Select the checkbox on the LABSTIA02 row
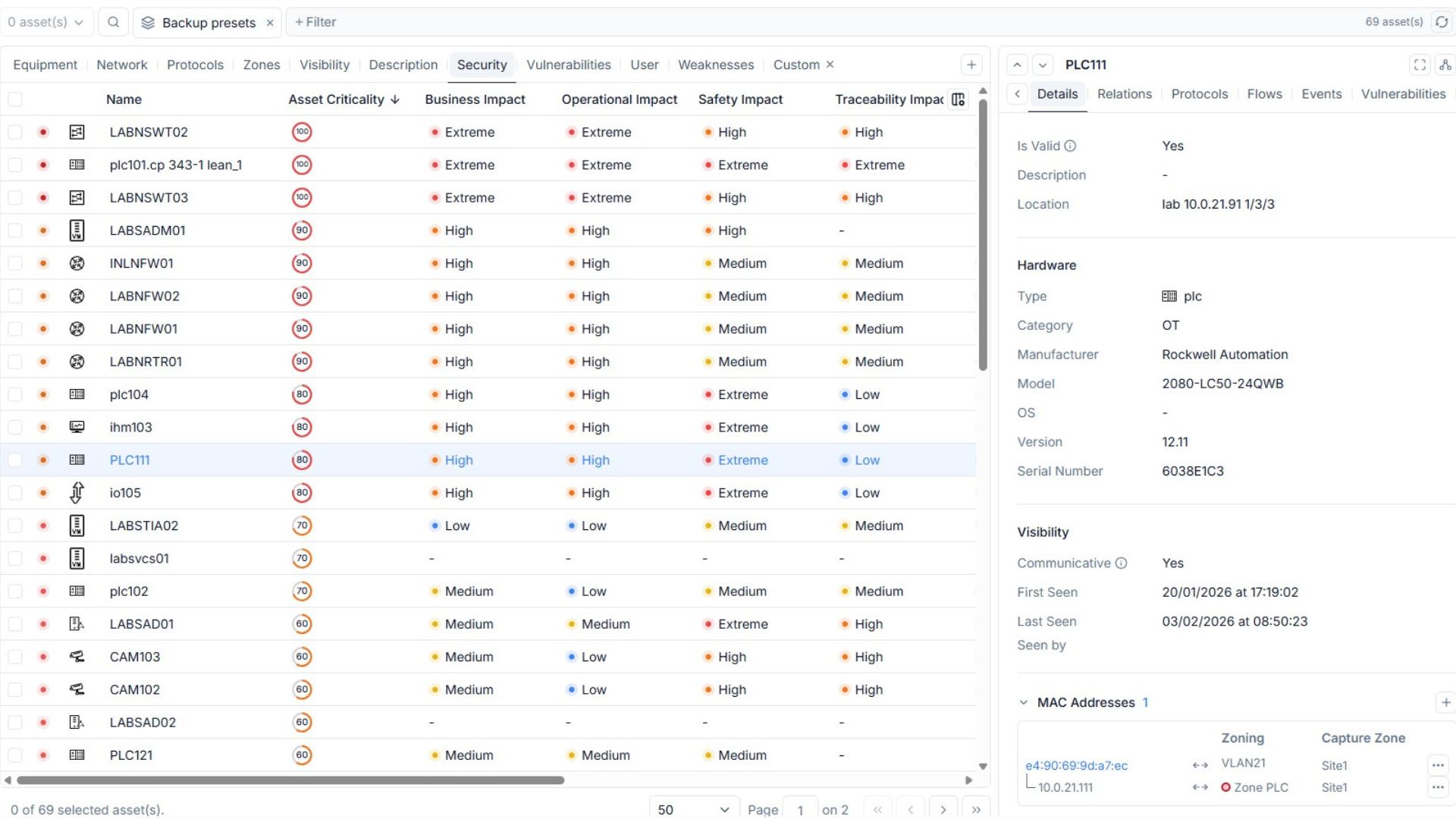This screenshot has height=819, width=1456. tap(15, 525)
